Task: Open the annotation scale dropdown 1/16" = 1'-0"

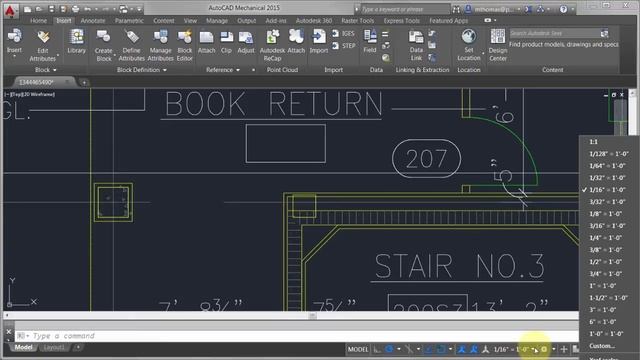Action: click(x=513, y=349)
